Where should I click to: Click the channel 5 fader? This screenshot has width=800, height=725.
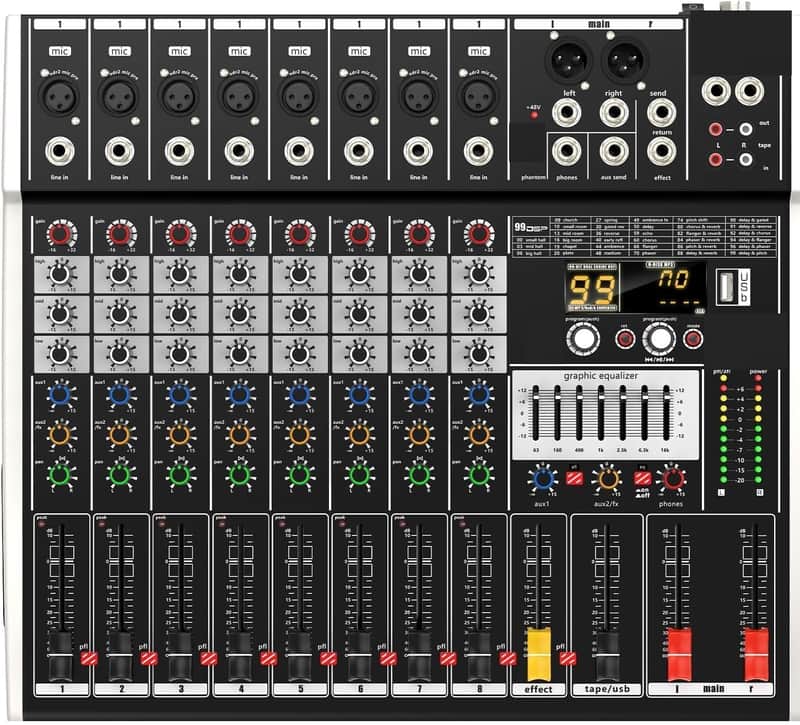point(299,656)
